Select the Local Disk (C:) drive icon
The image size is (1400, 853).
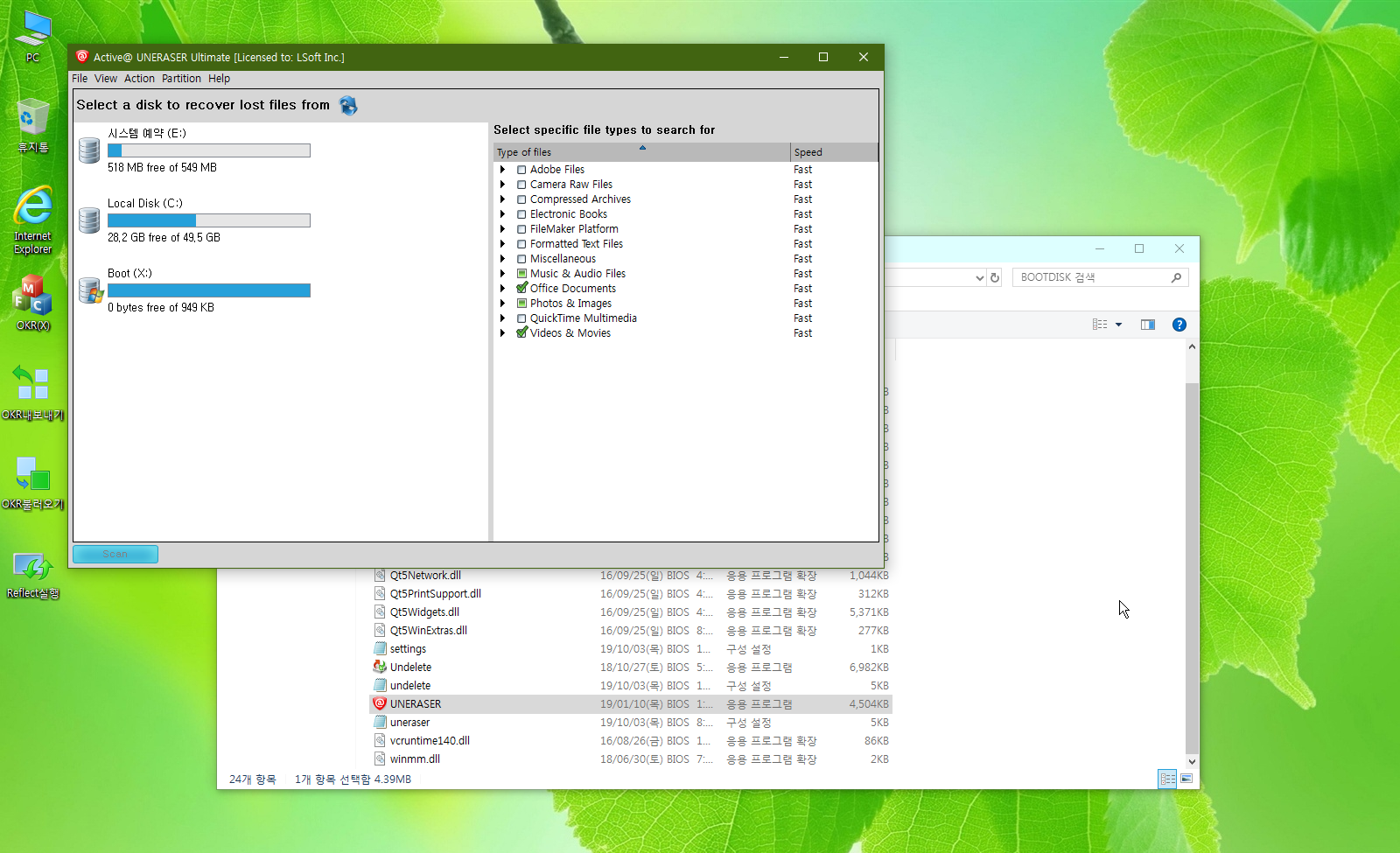[x=89, y=220]
